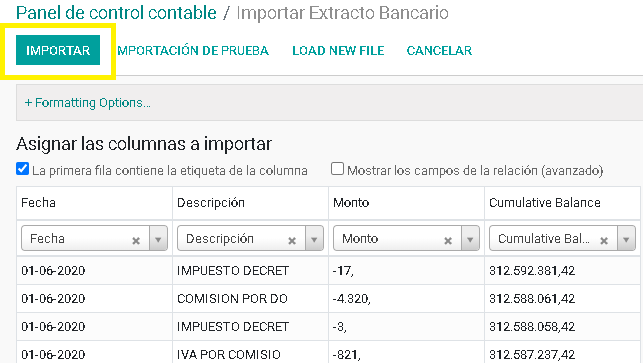Run IMPORTACIÓN DE PRUEBA
This screenshot has width=643, height=363.
pyautogui.click(x=193, y=50)
